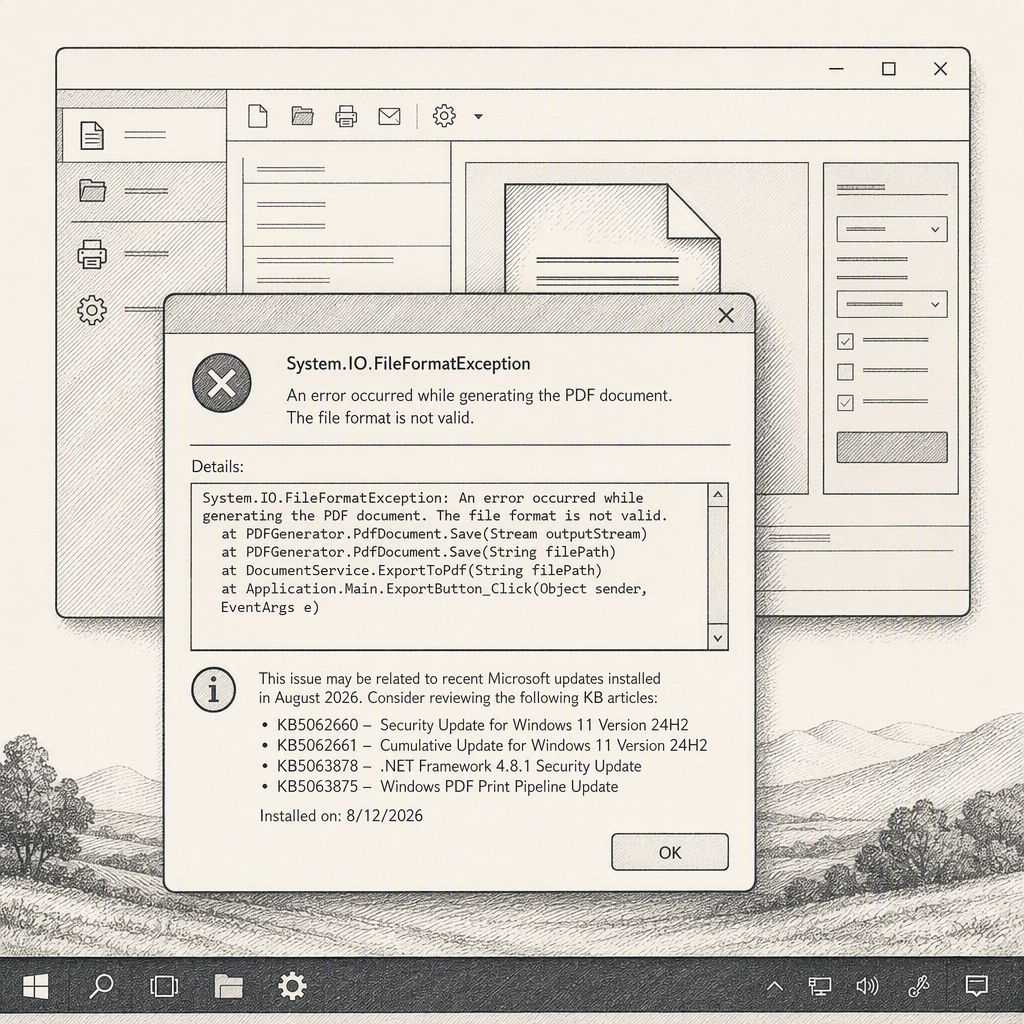This screenshot has height=1024, width=1024.
Task: Show hidden system tray icons chevron
Action: (775, 986)
